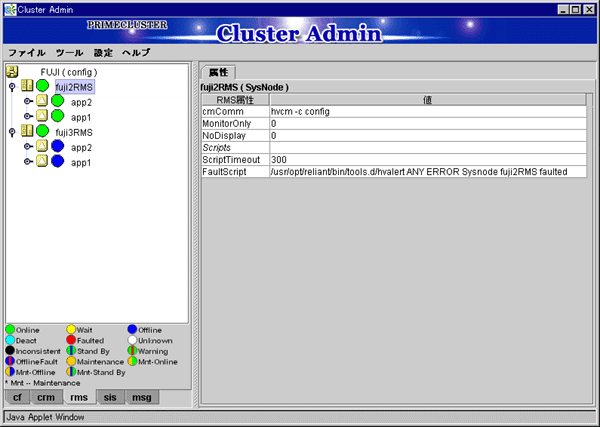Click the Java Applet Window status bar
This screenshot has width=600, height=427.
tap(300, 417)
